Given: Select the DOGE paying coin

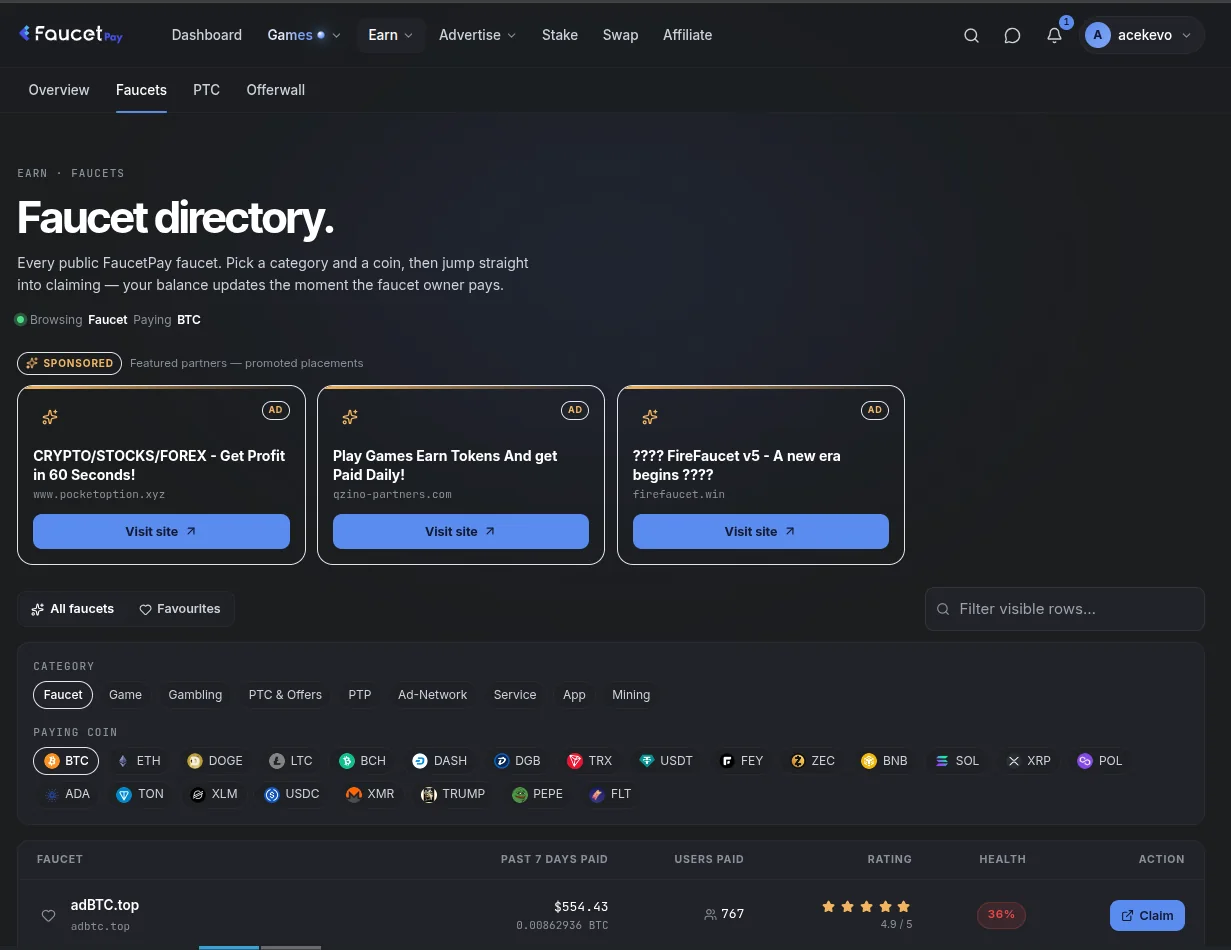Looking at the screenshot, I should [x=215, y=761].
